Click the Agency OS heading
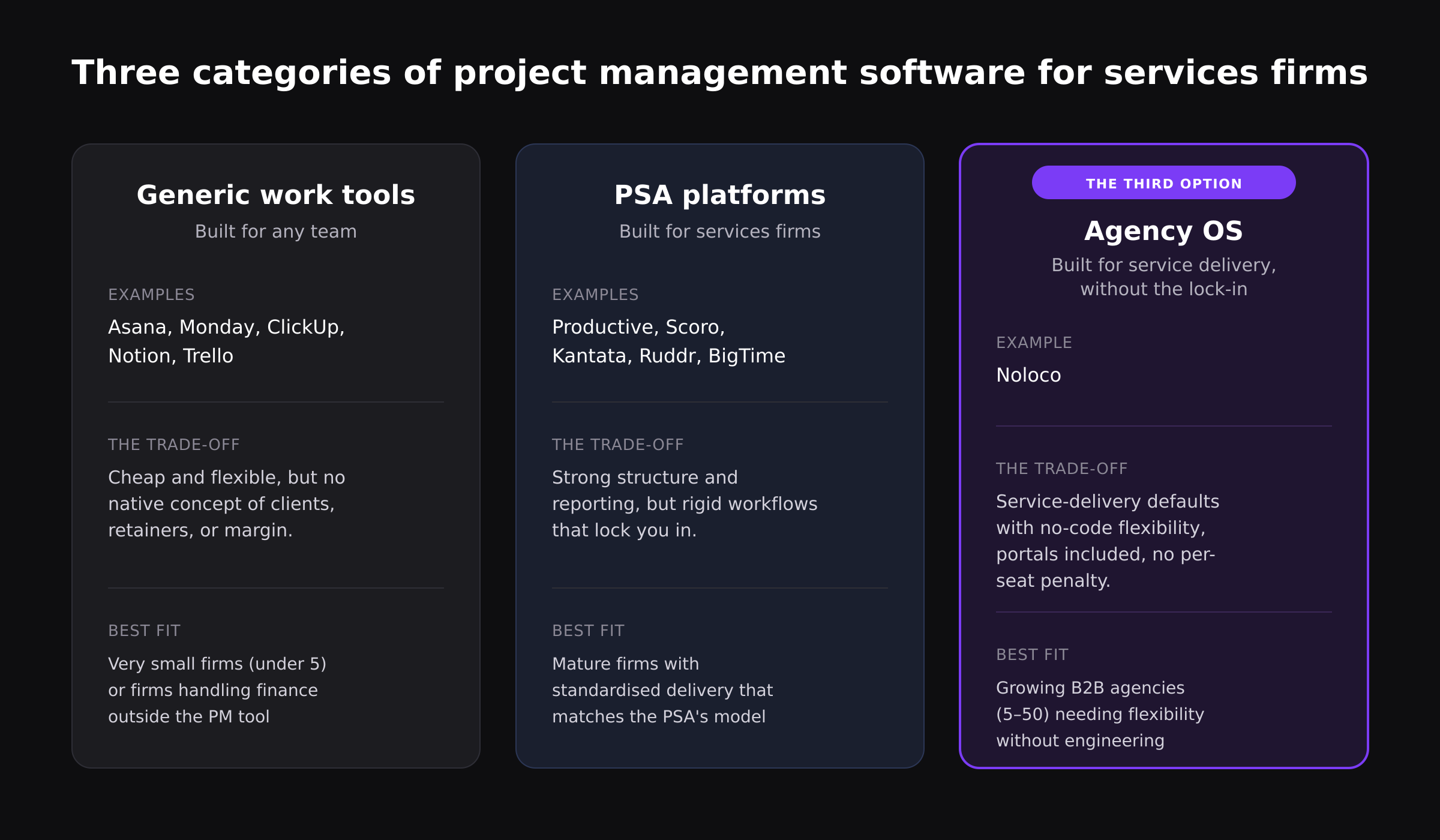This screenshot has width=1440, height=840. [1163, 231]
